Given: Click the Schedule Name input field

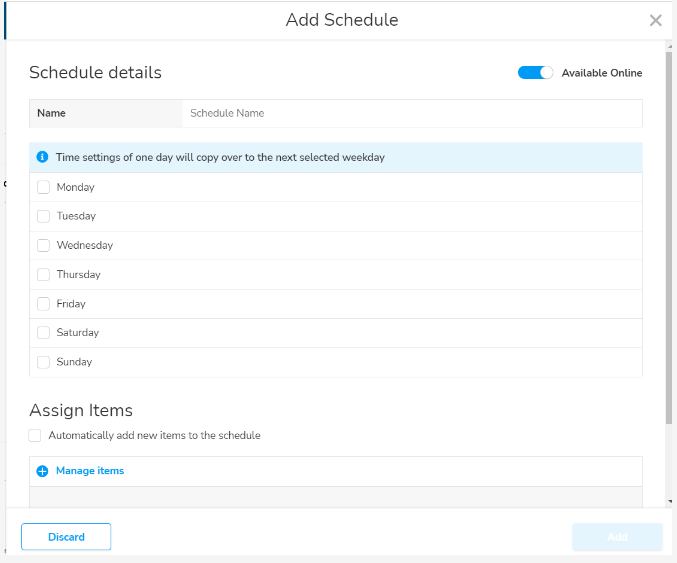Looking at the screenshot, I should [x=410, y=113].
